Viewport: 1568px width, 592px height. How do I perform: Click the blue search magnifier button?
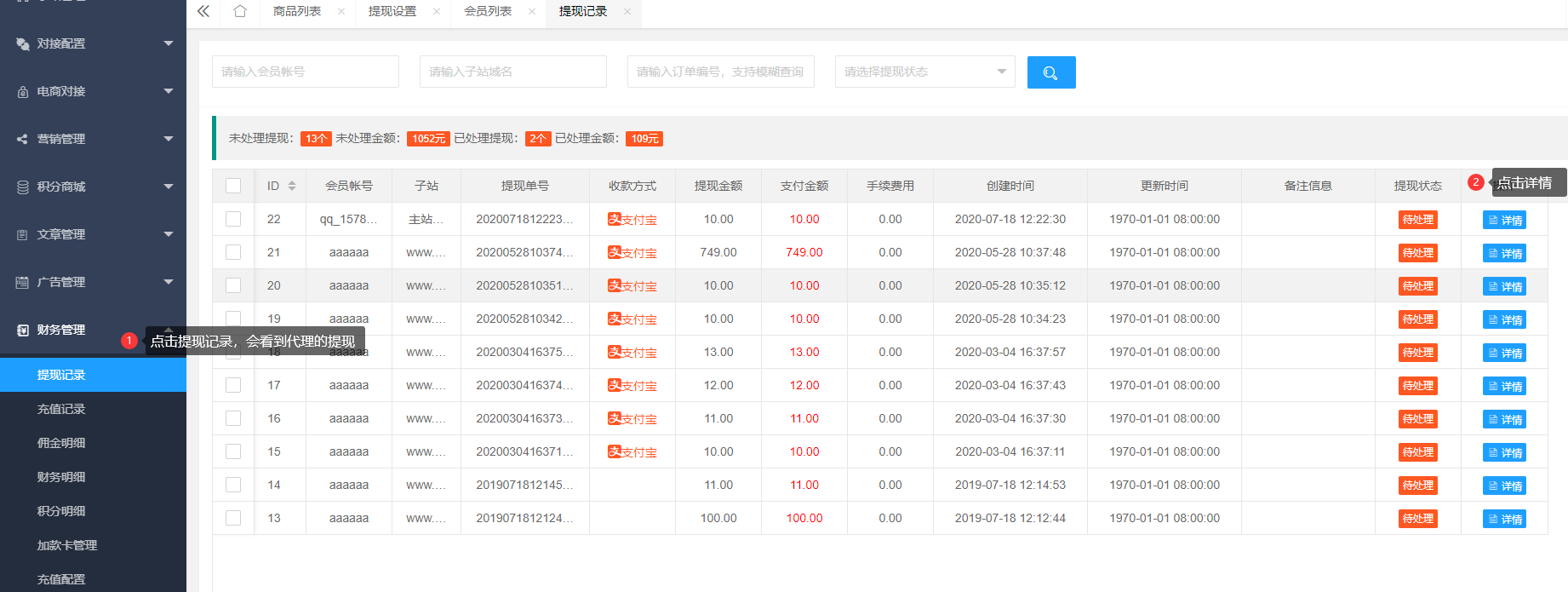coord(1051,72)
